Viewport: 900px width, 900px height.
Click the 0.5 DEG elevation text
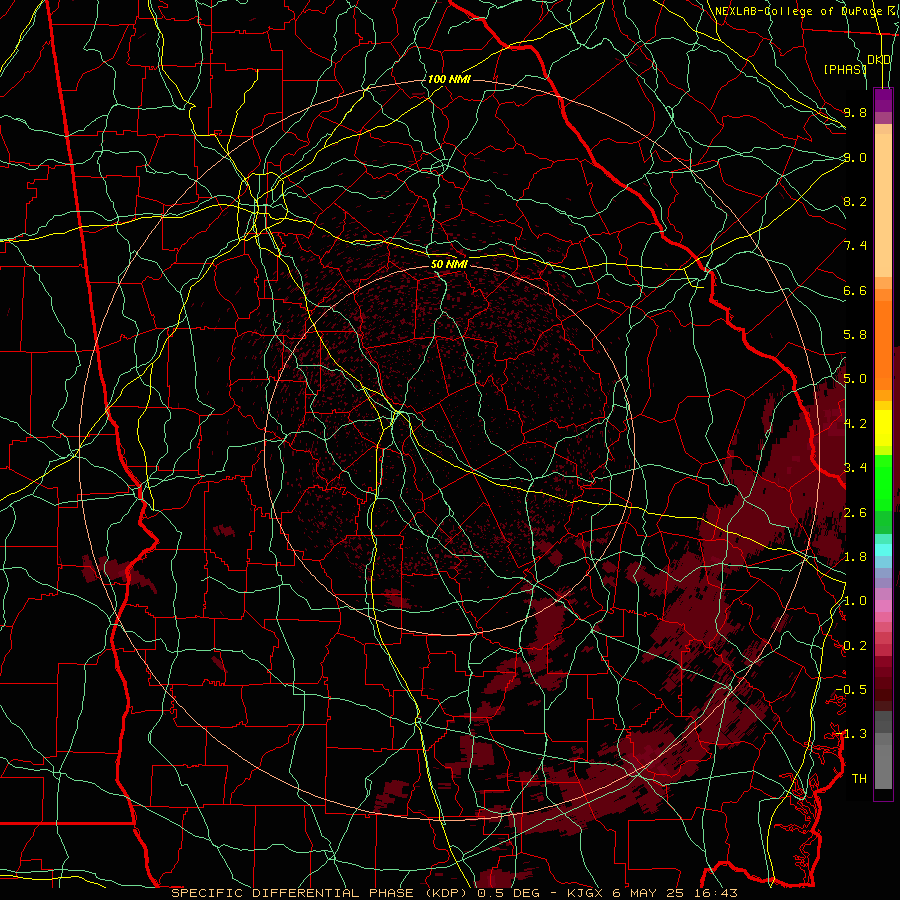[507, 893]
